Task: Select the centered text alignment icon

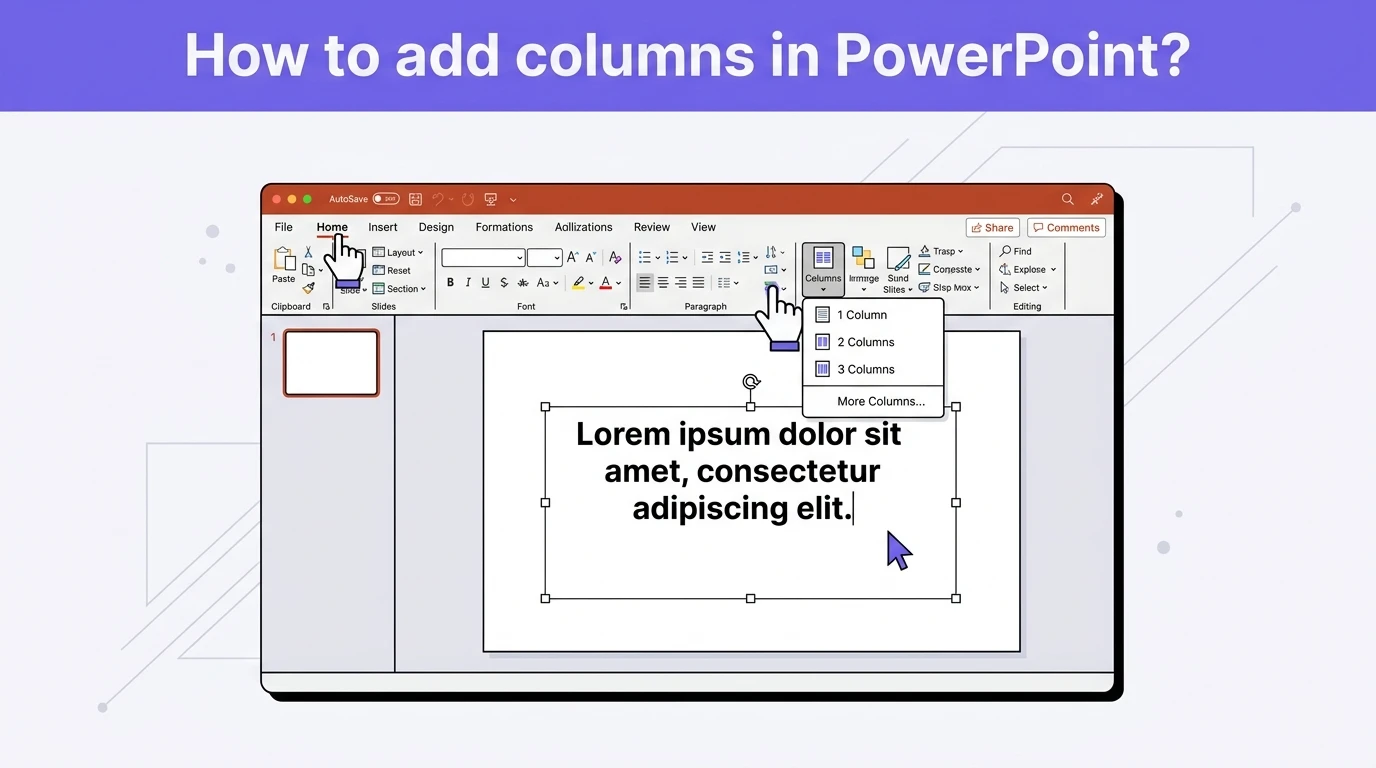Action: pos(662,282)
